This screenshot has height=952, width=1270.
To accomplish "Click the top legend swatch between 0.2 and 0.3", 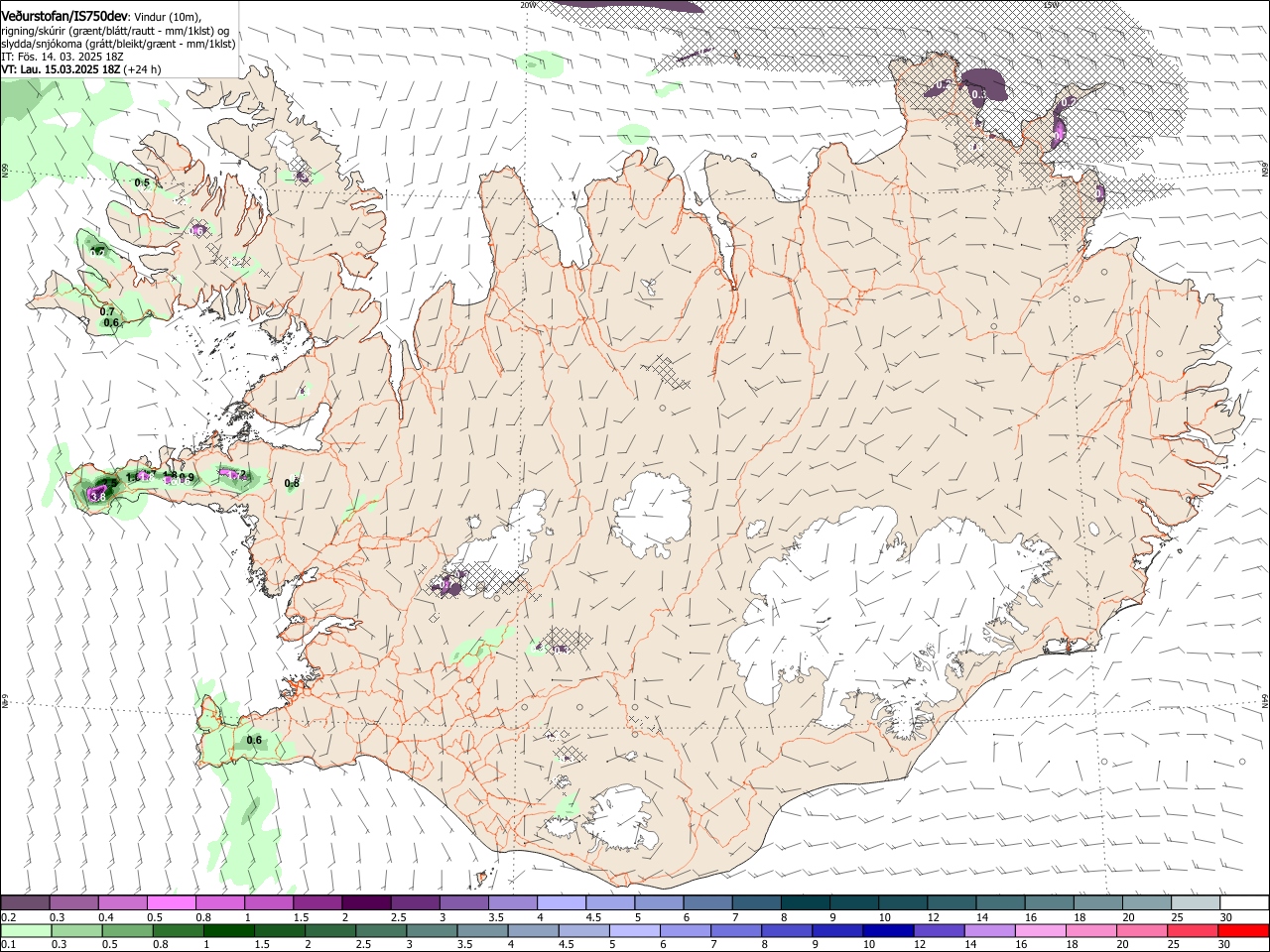I will point(26,903).
